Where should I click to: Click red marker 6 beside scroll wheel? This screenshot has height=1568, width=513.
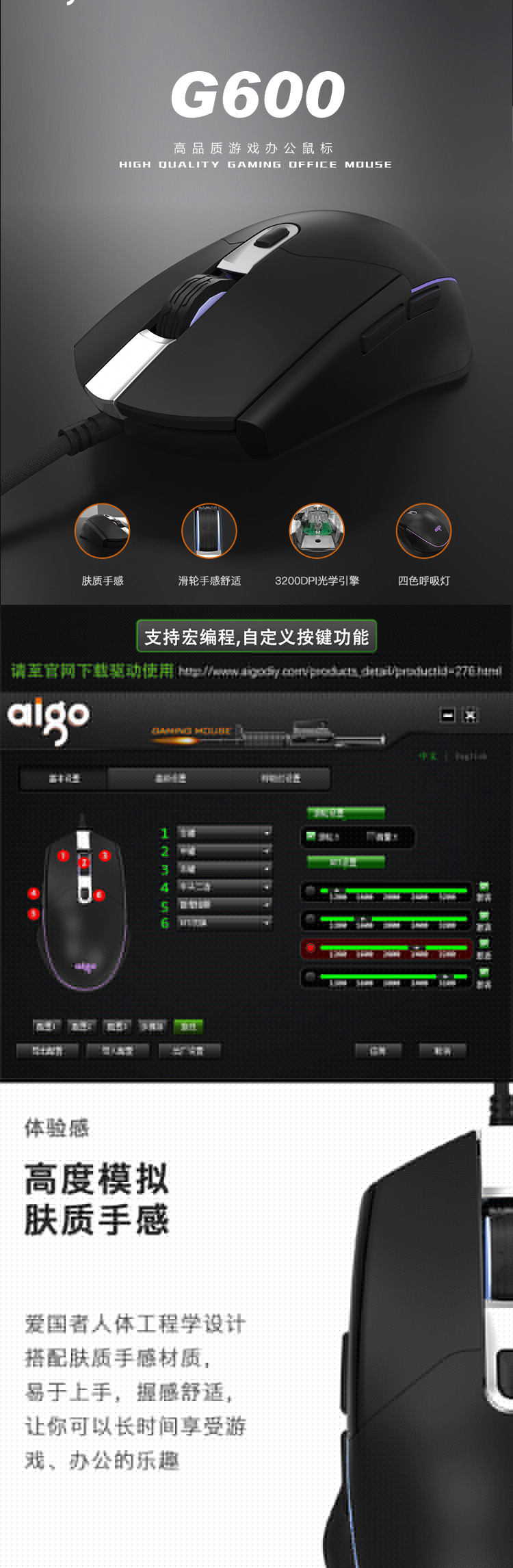tap(99, 895)
